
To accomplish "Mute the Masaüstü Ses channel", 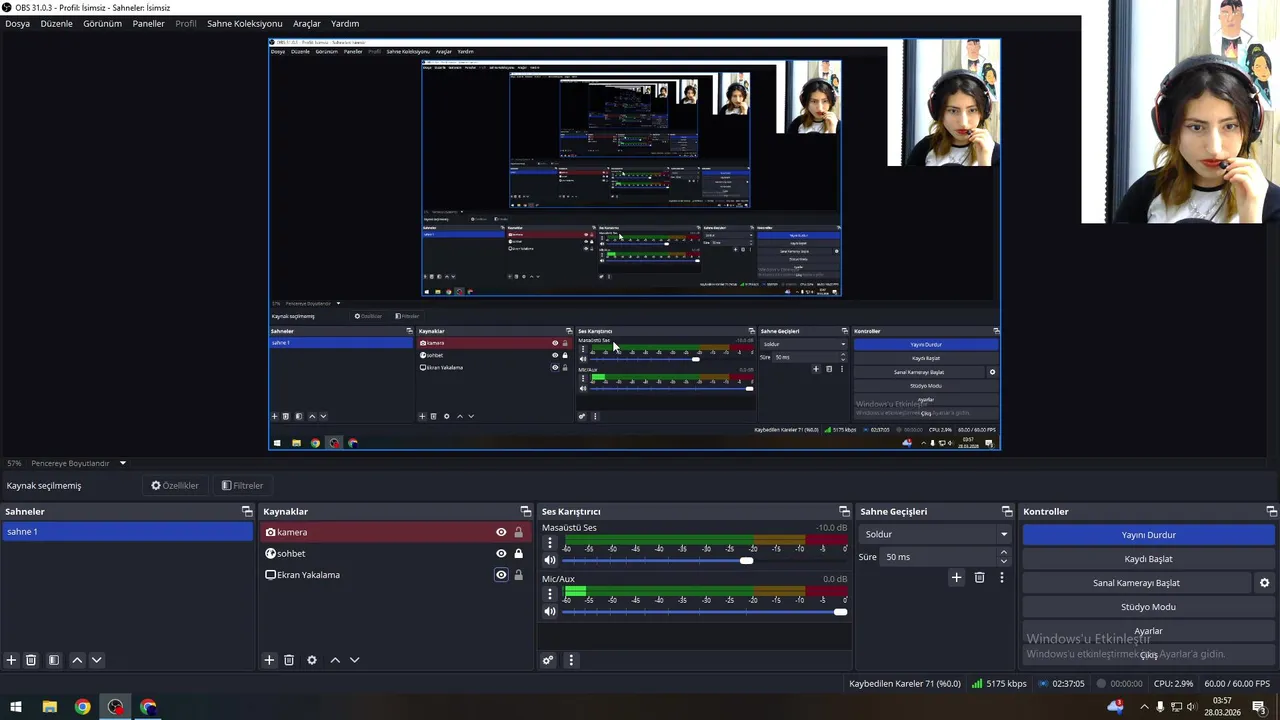I will (x=549, y=560).
